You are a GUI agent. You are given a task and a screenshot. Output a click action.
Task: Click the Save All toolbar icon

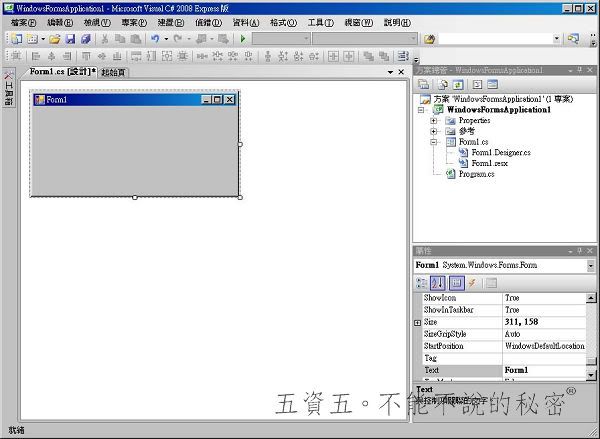coord(86,39)
